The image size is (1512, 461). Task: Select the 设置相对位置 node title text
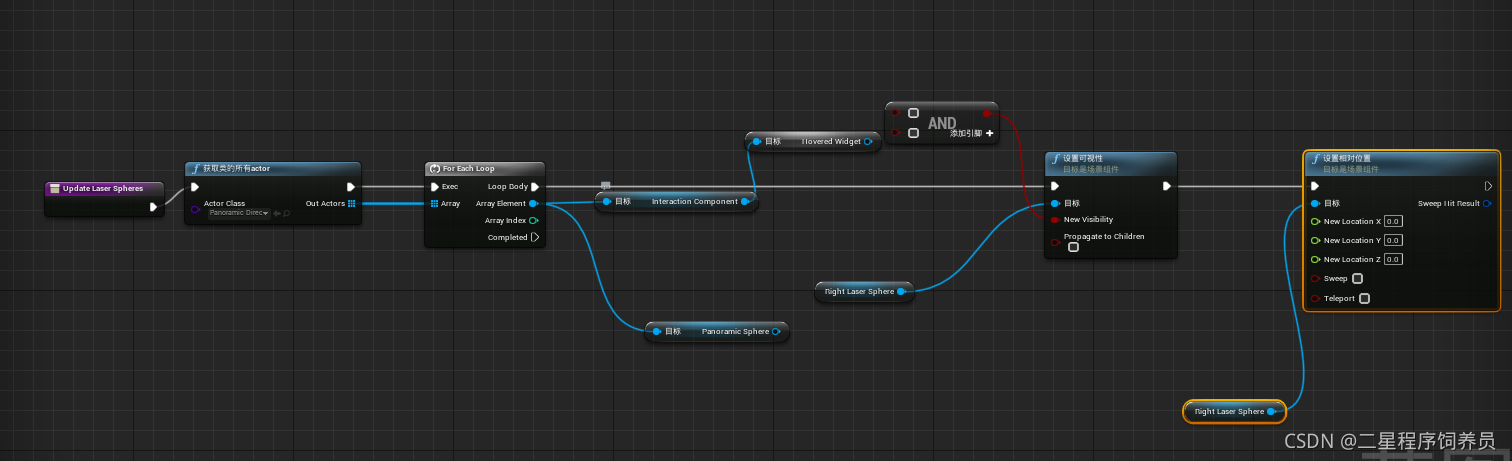pyautogui.click(x=1346, y=158)
